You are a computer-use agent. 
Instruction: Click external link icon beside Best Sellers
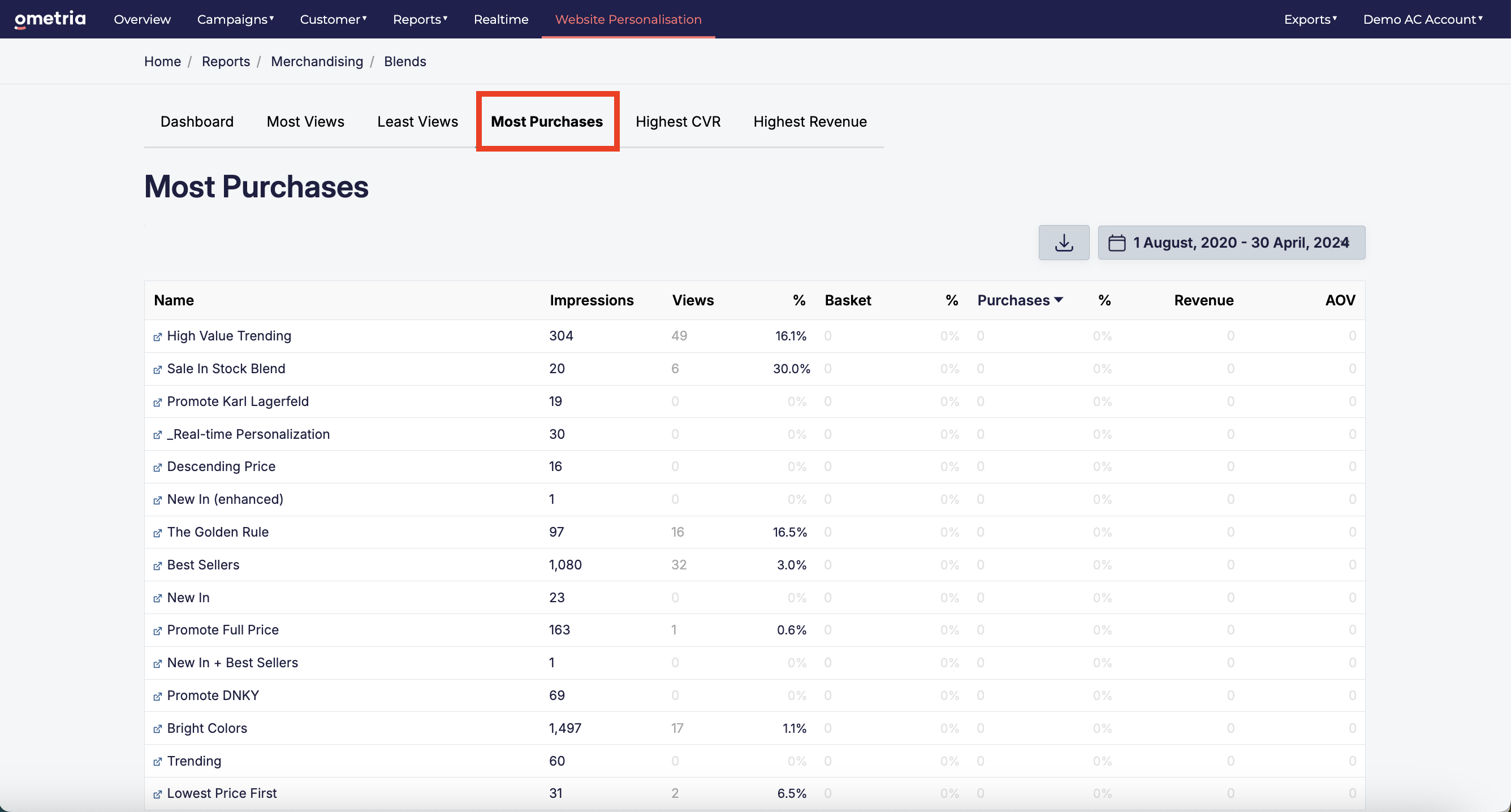coord(157,565)
